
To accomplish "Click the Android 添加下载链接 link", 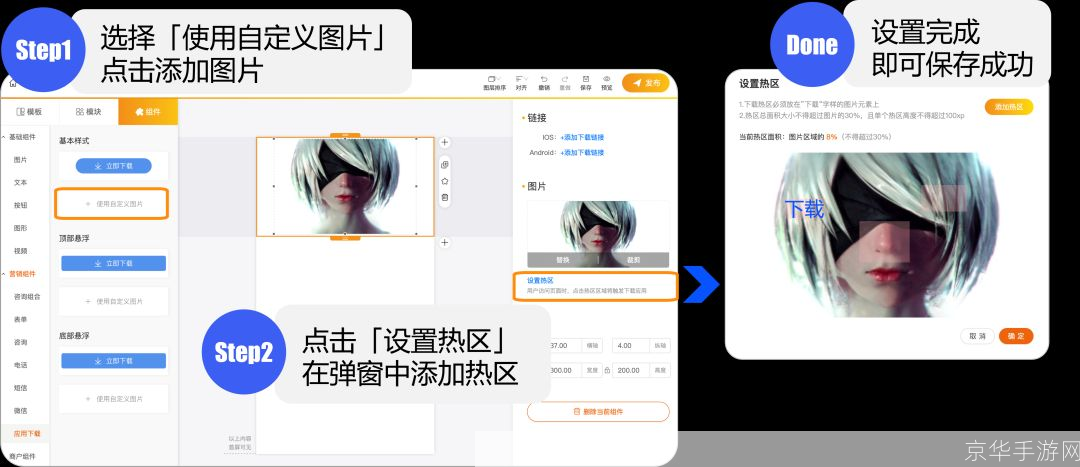I will (x=582, y=152).
